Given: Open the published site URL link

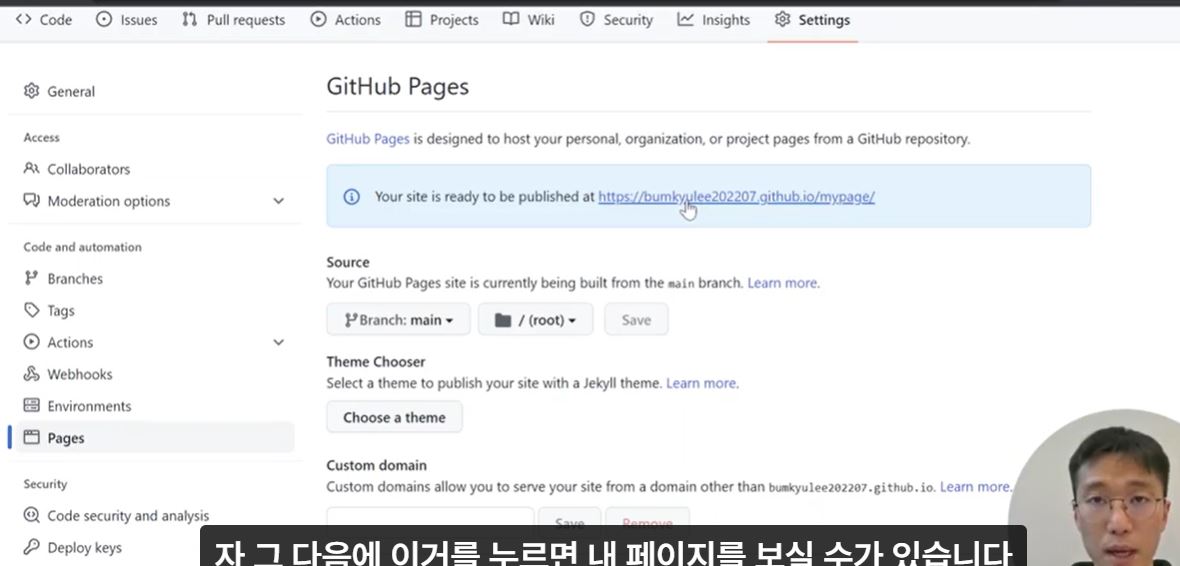Looking at the screenshot, I should (736, 196).
